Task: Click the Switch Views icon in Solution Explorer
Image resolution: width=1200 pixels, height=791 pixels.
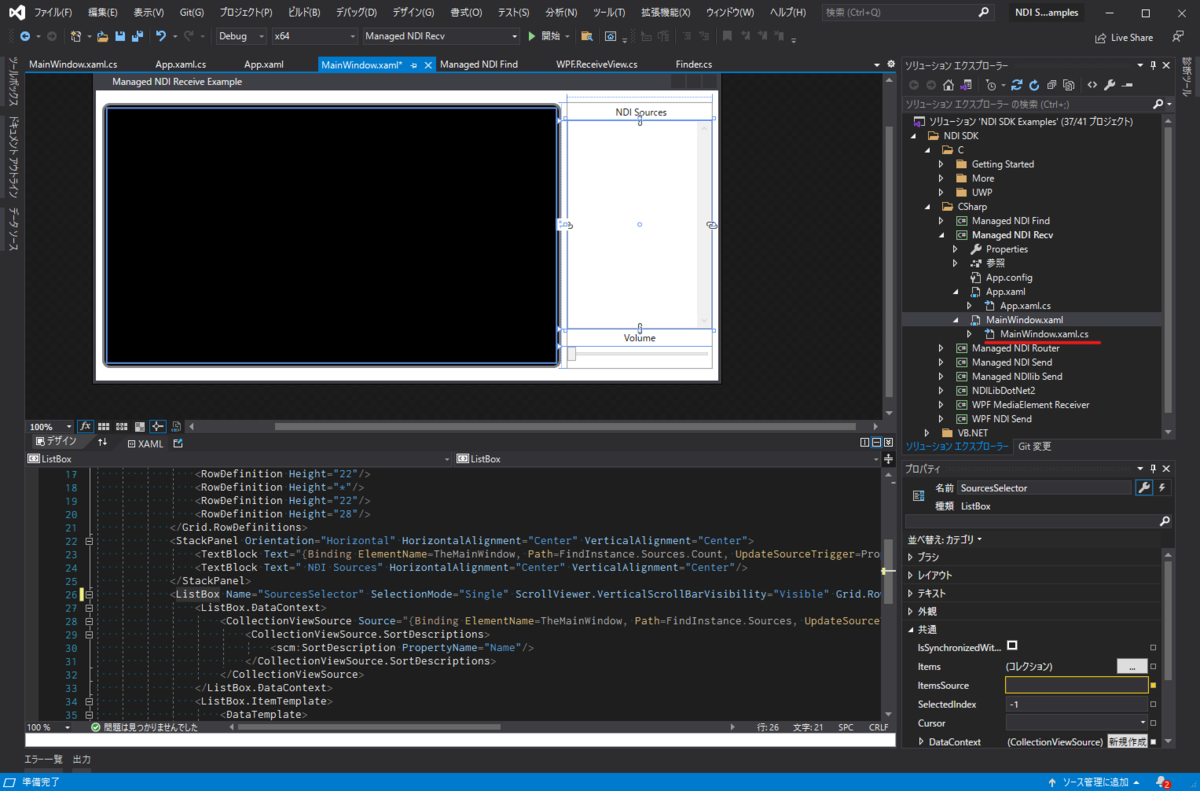Action: point(967,85)
